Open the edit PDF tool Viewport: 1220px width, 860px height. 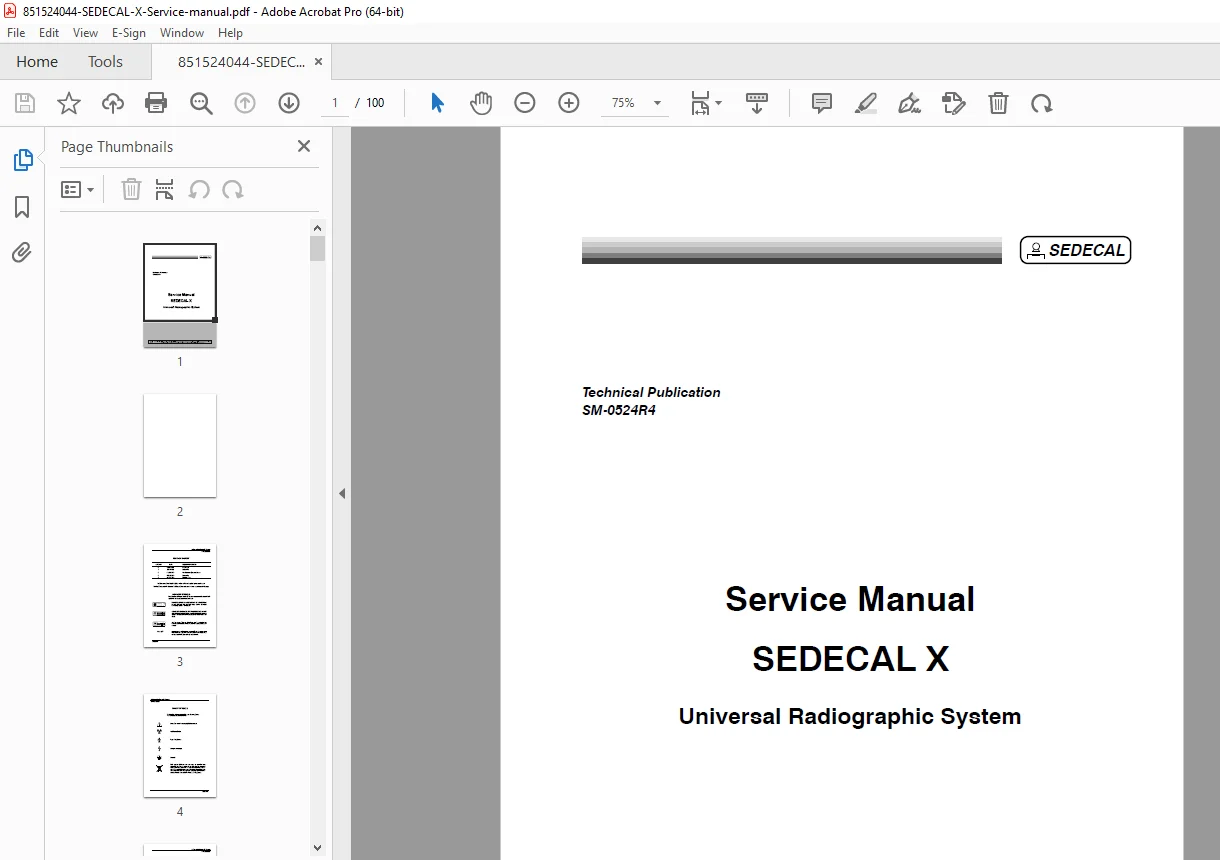coord(954,103)
